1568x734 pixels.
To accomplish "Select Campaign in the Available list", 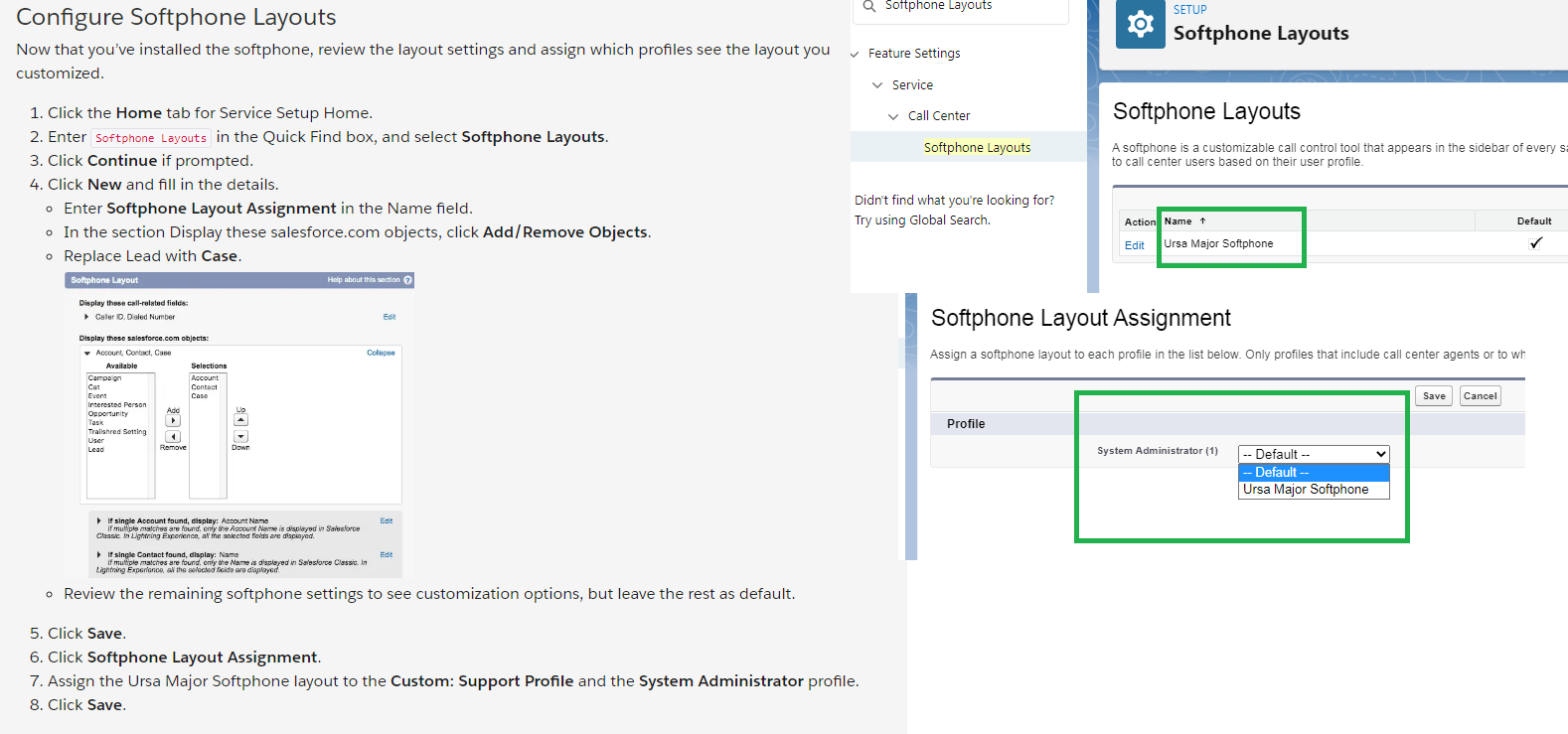I will 104,377.
